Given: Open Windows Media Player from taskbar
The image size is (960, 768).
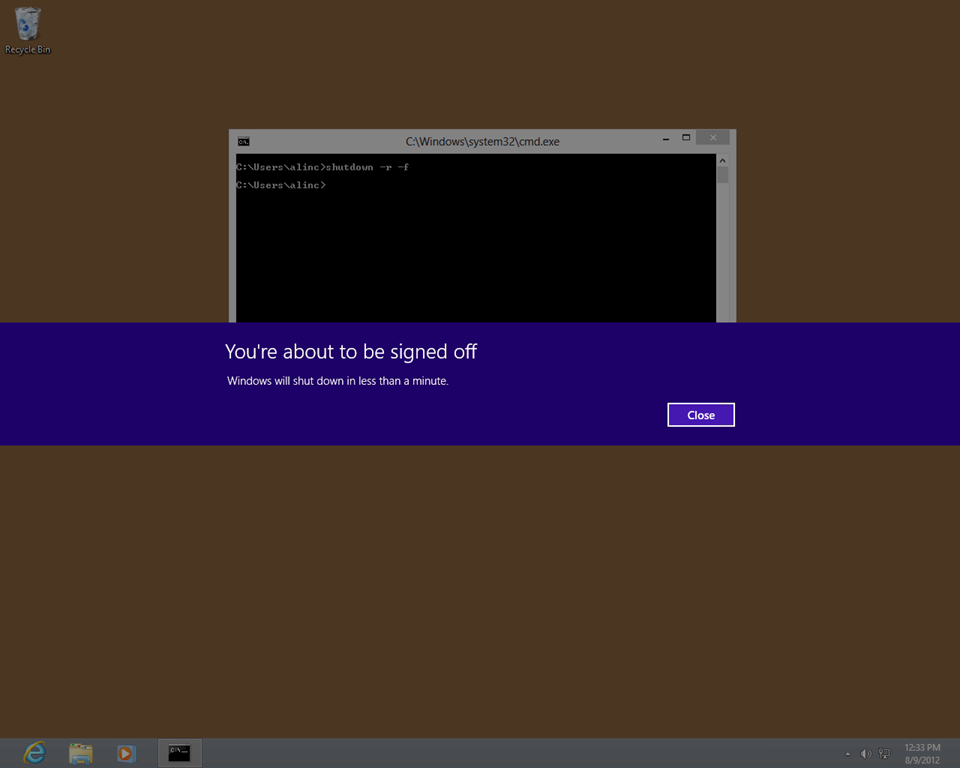Looking at the screenshot, I should (126, 753).
